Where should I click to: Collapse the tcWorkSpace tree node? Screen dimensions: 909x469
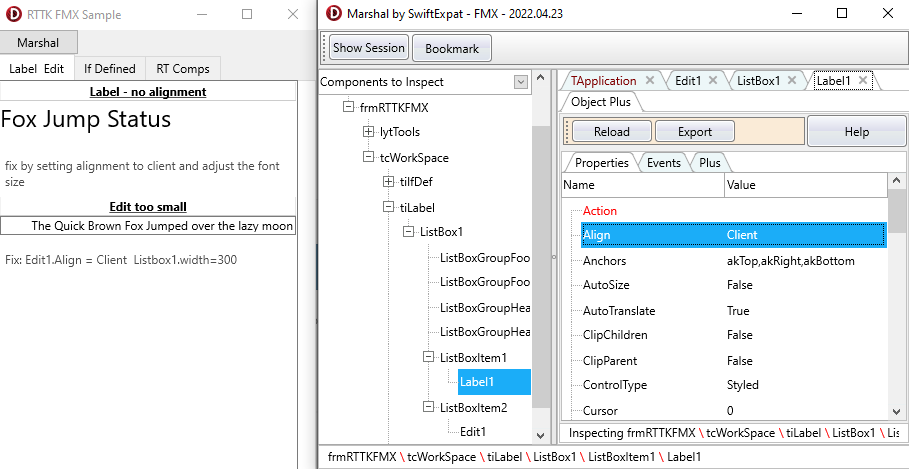pos(368,157)
